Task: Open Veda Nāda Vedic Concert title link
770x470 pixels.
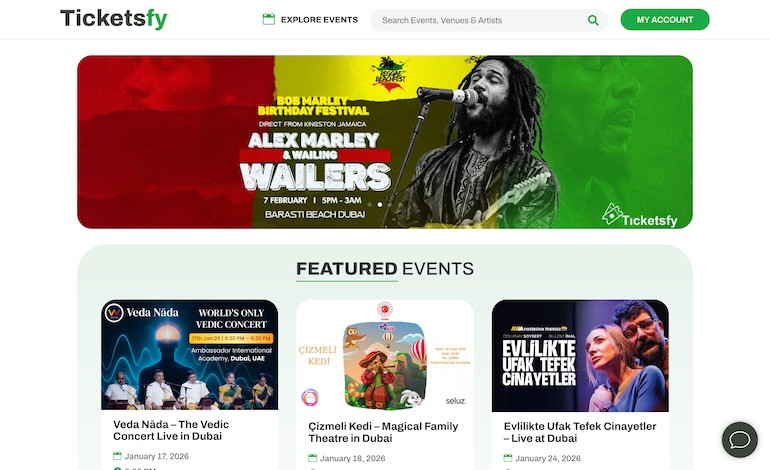Action: click(x=171, y=430)
